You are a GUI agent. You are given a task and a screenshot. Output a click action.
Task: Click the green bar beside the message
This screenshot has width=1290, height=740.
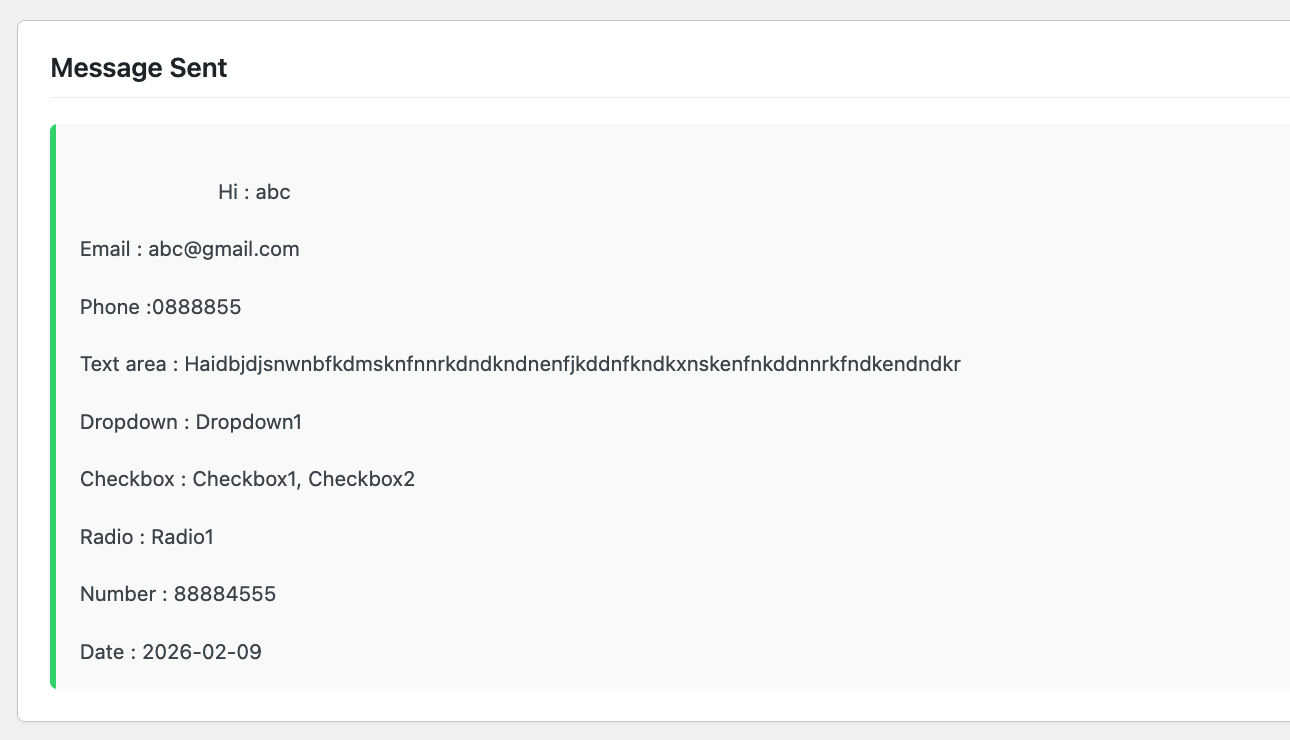53,406
